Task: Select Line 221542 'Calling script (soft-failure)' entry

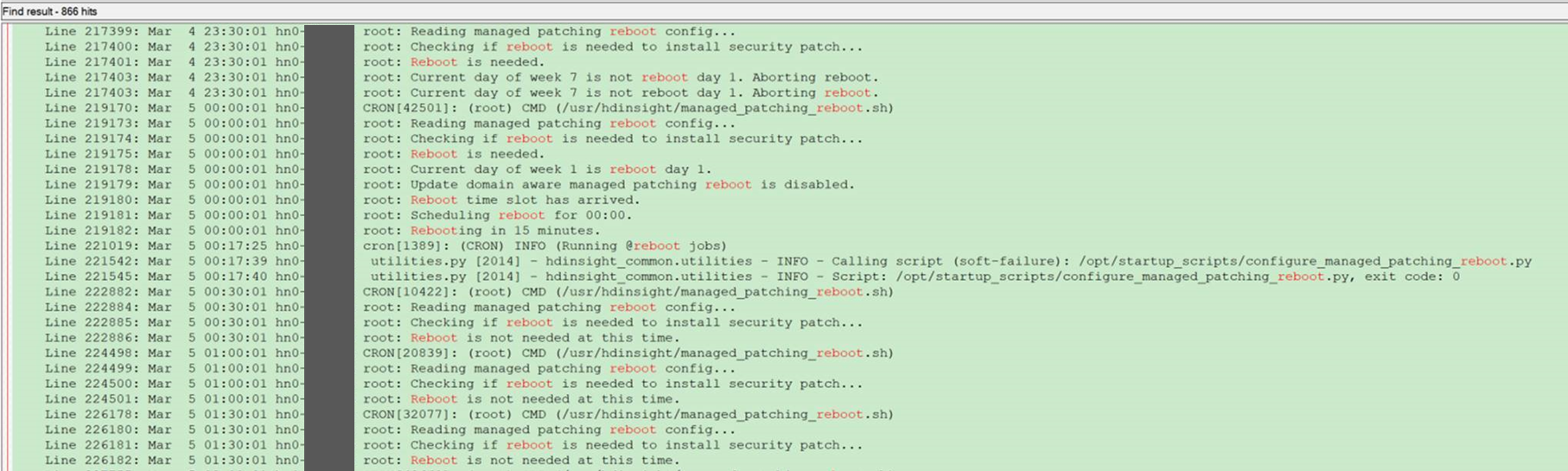Action: tap(951, 261)
